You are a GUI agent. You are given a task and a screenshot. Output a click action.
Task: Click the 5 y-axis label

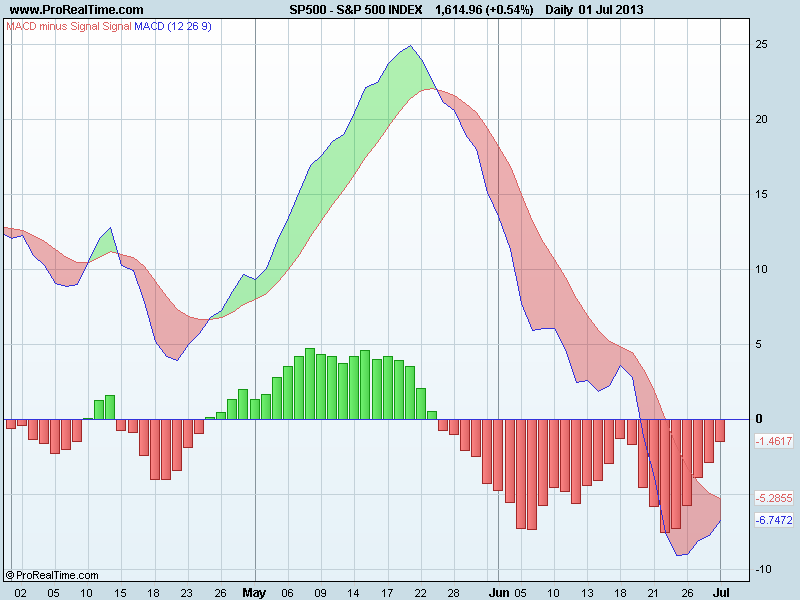coord(759,344)
